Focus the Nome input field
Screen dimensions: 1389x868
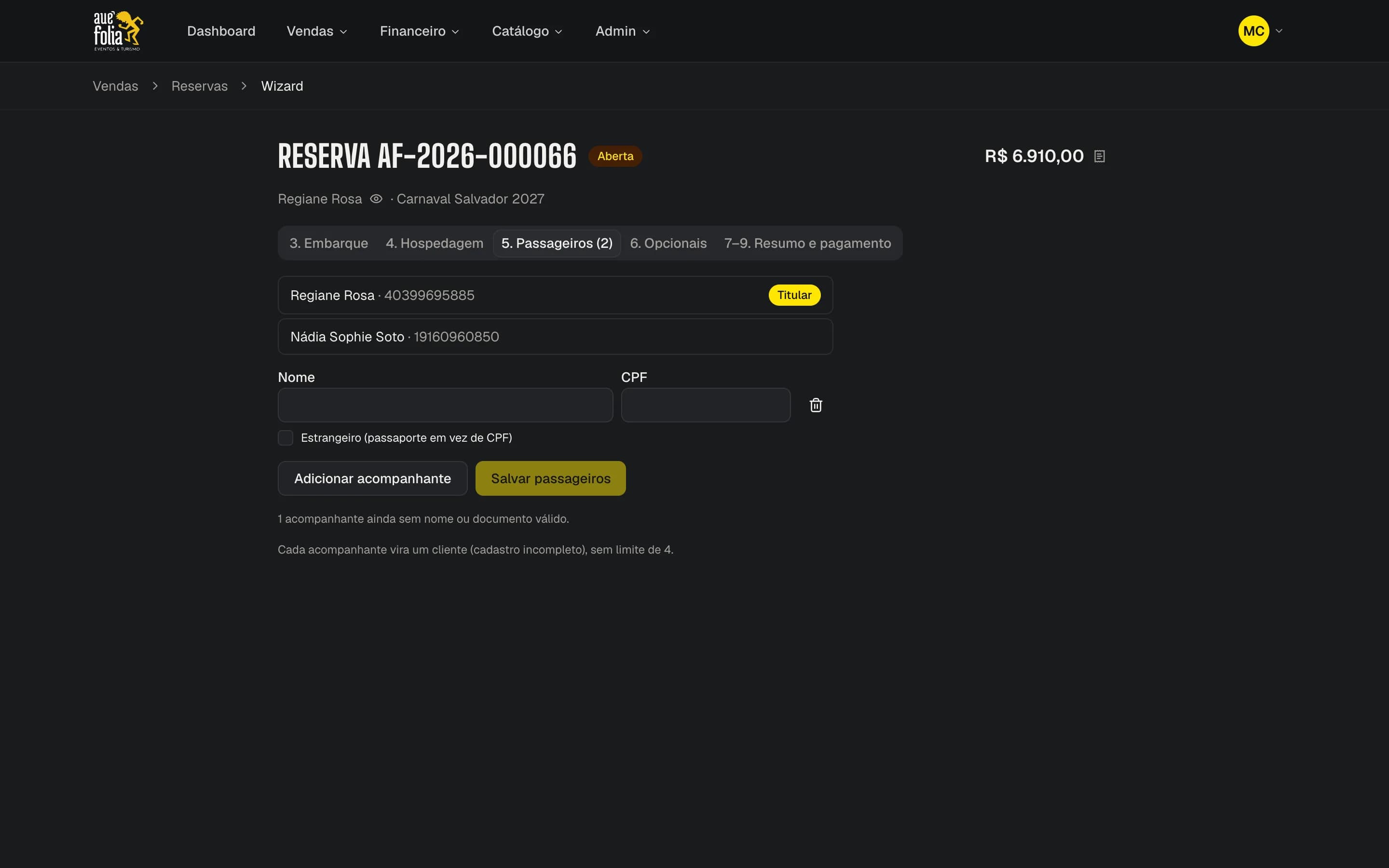446,405
